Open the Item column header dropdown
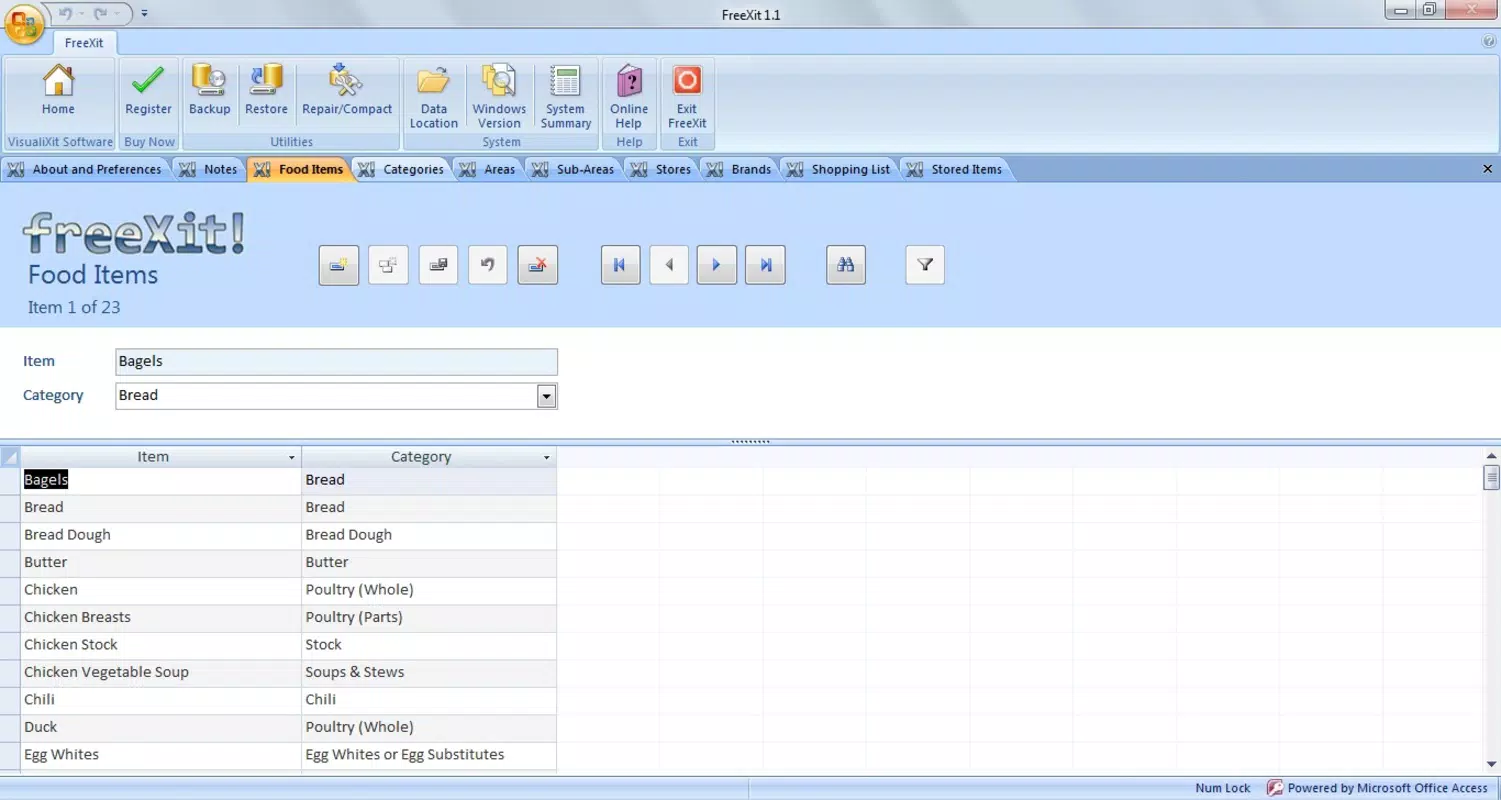This screenshot has width=1501, height=800. tap(292, 457)
